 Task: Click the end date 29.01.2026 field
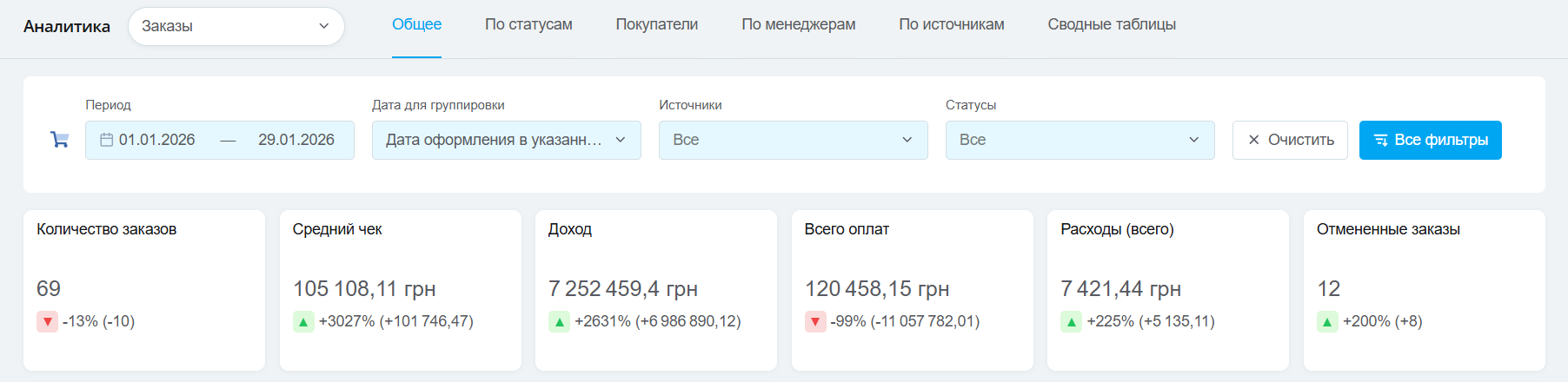[x=296, y=140]
